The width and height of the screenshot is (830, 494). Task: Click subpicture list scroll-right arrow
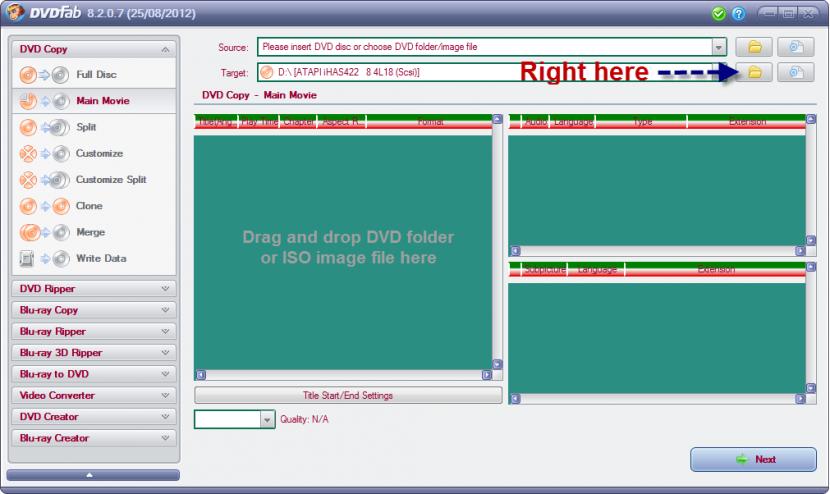[800, 399]
